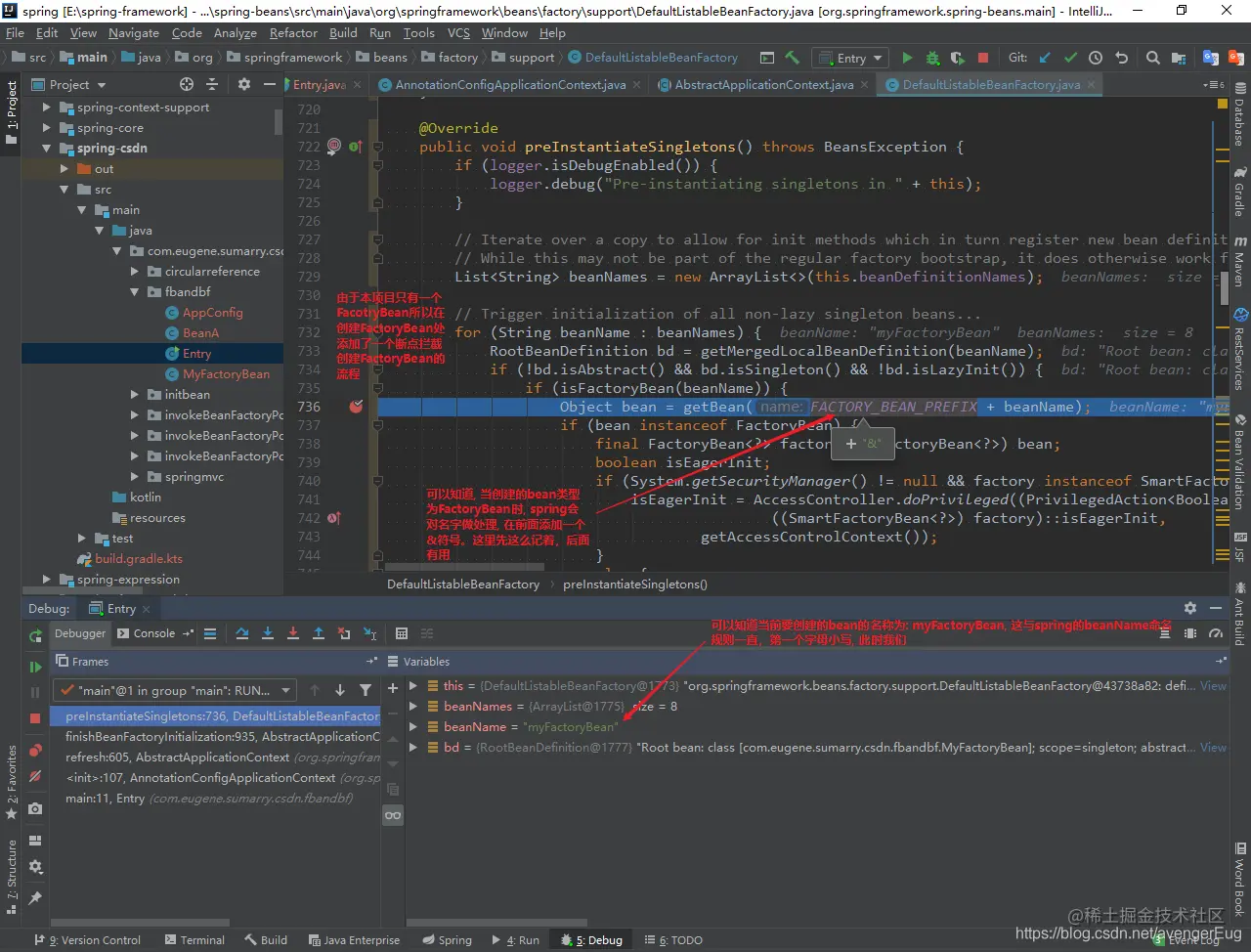Open the TODO tool window
The width and height of the screenshot is (1251, 952).
click(x=673, y=940)
